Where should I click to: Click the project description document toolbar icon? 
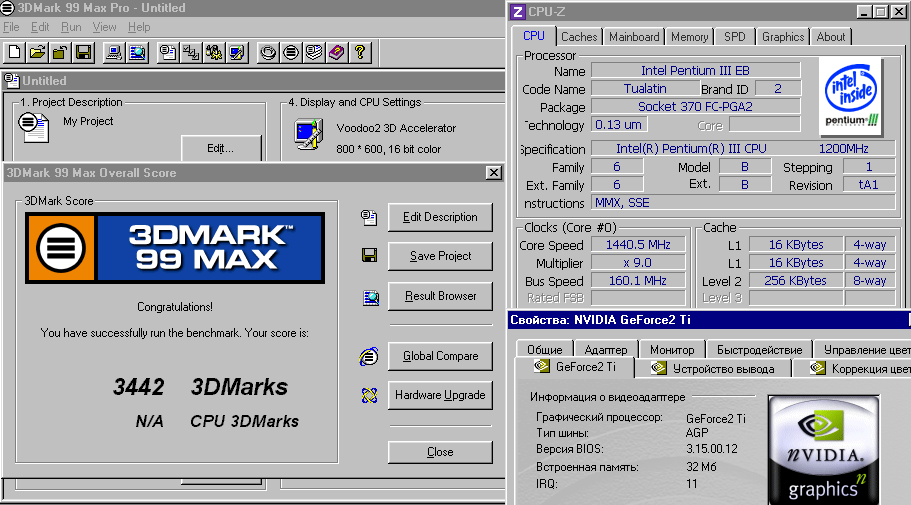point(168,52)
